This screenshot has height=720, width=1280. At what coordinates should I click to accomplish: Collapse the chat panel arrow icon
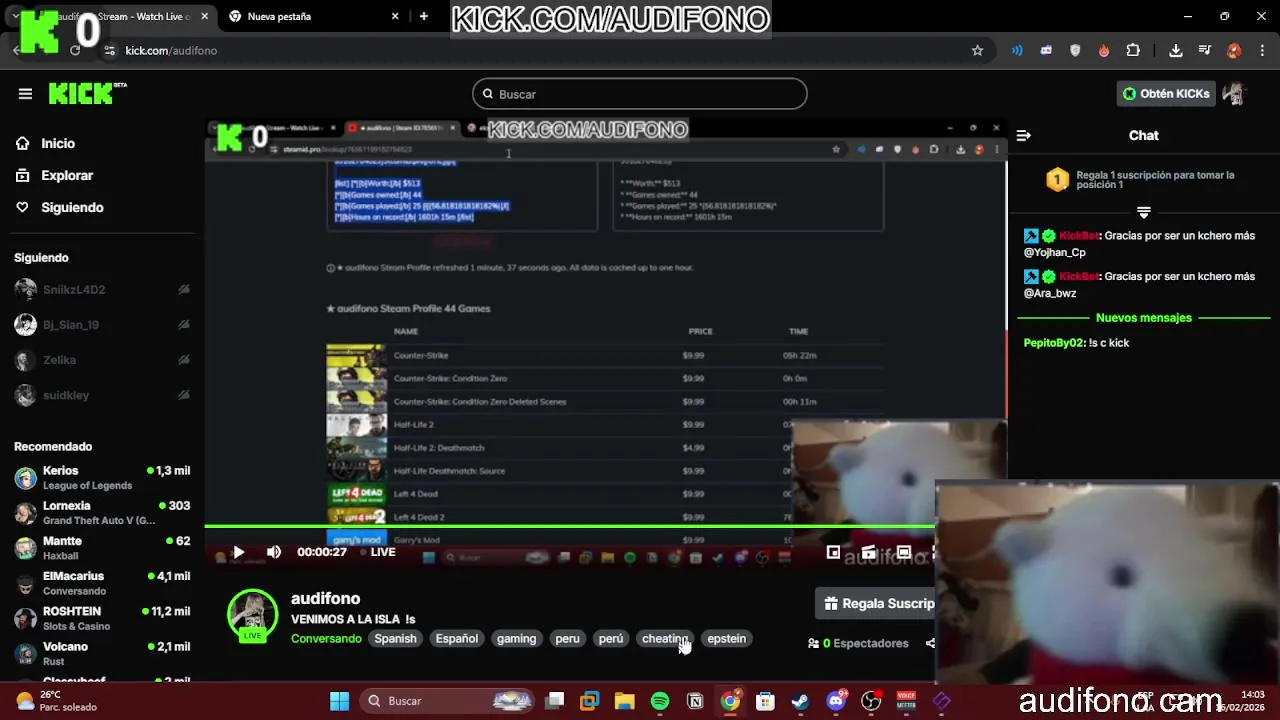click(x=1023, y=135)
